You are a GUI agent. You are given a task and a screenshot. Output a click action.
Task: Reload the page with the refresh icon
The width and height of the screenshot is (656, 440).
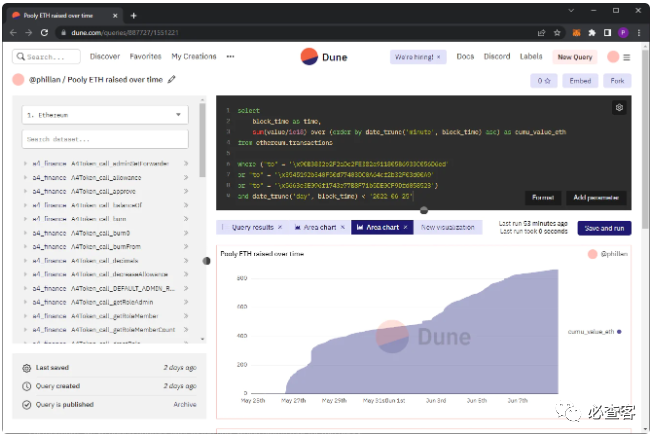[44, 33]
